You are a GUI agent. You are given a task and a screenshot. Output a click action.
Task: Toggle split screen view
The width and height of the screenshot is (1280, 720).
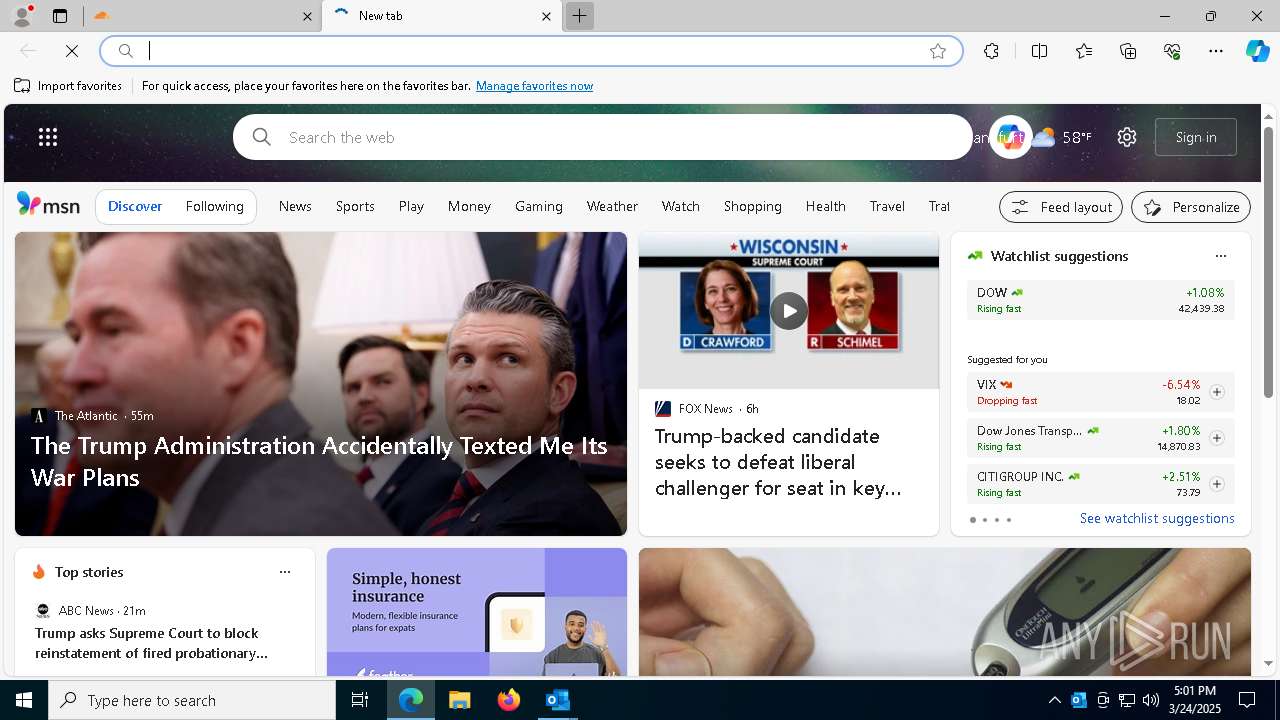pos(1039,51)
